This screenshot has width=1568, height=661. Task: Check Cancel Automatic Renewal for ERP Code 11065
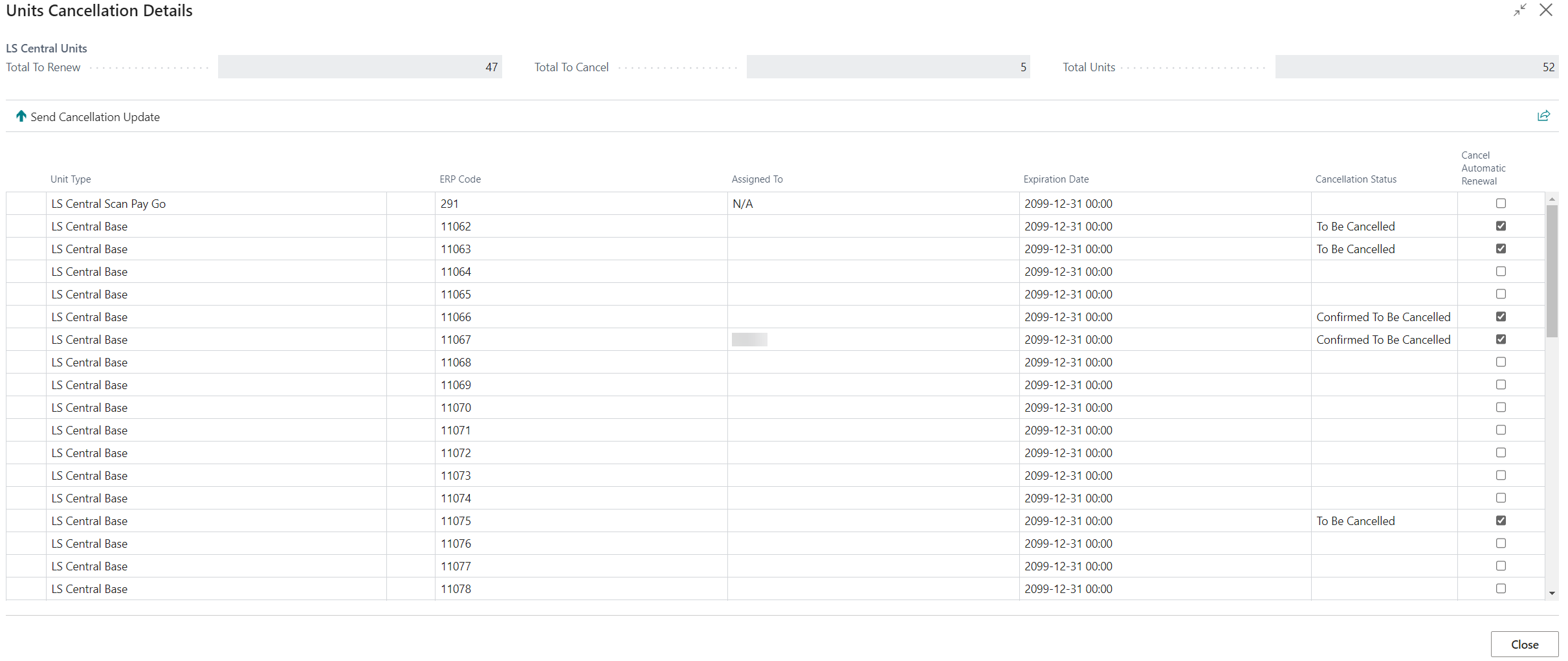pos(1501,294)
